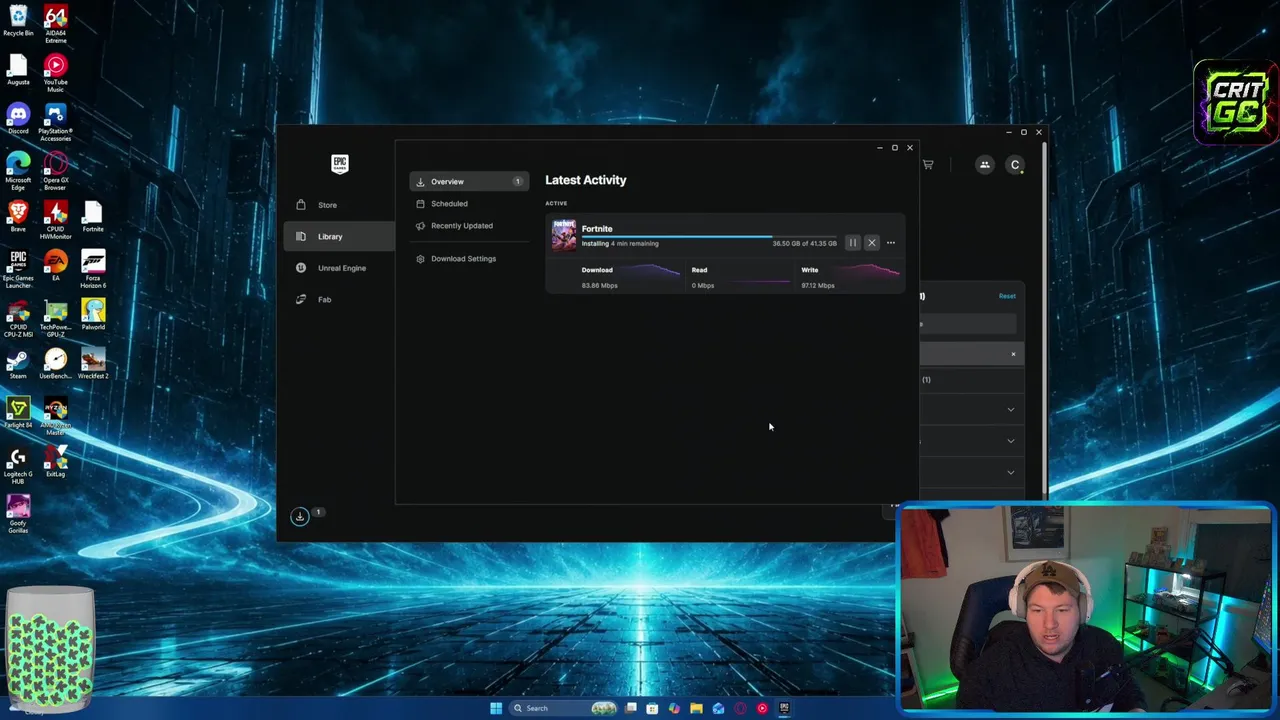Open Fortnite download more options menu
This screenshot has width=1280, height=720.
pyautogui.click(x=891, y=243)
